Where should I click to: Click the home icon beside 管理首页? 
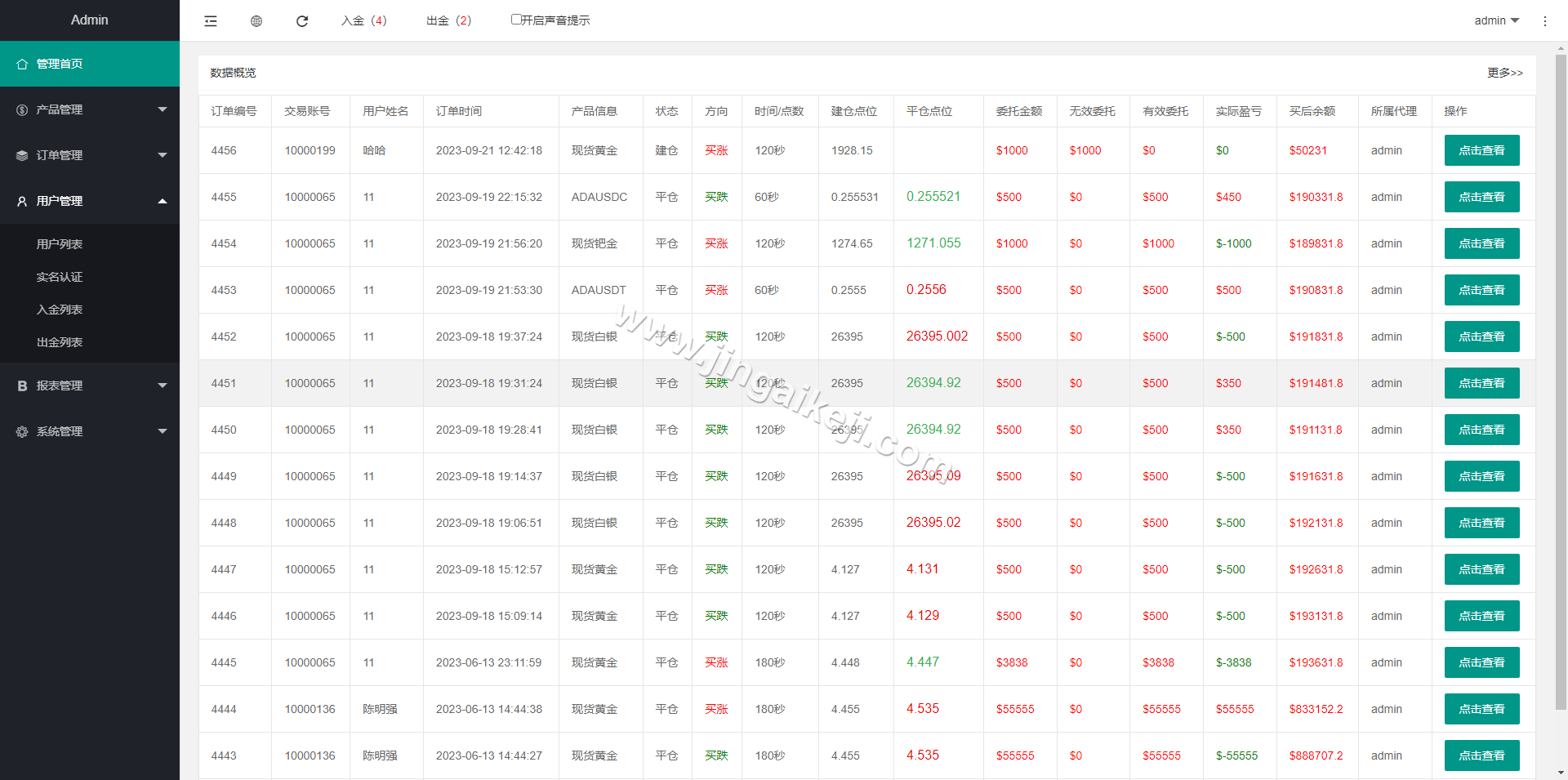click(22, 64)
